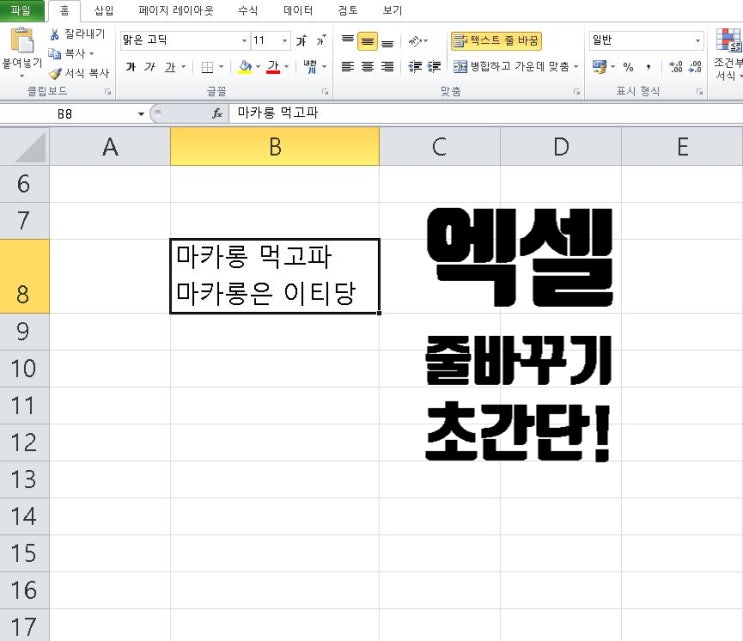Screen dimensions: 743x641
Task: Toggle underline (가) formatting
Action: (x=170, y=67)
